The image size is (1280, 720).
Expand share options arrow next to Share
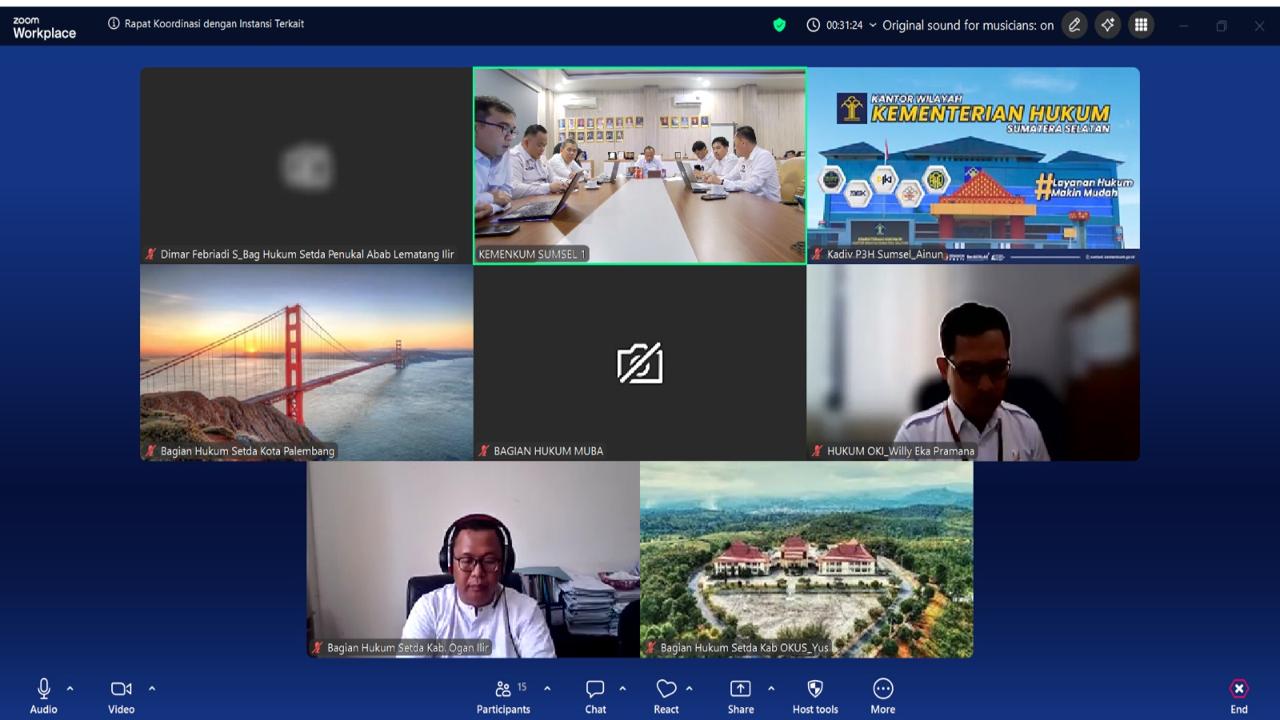tap(771, 688)
